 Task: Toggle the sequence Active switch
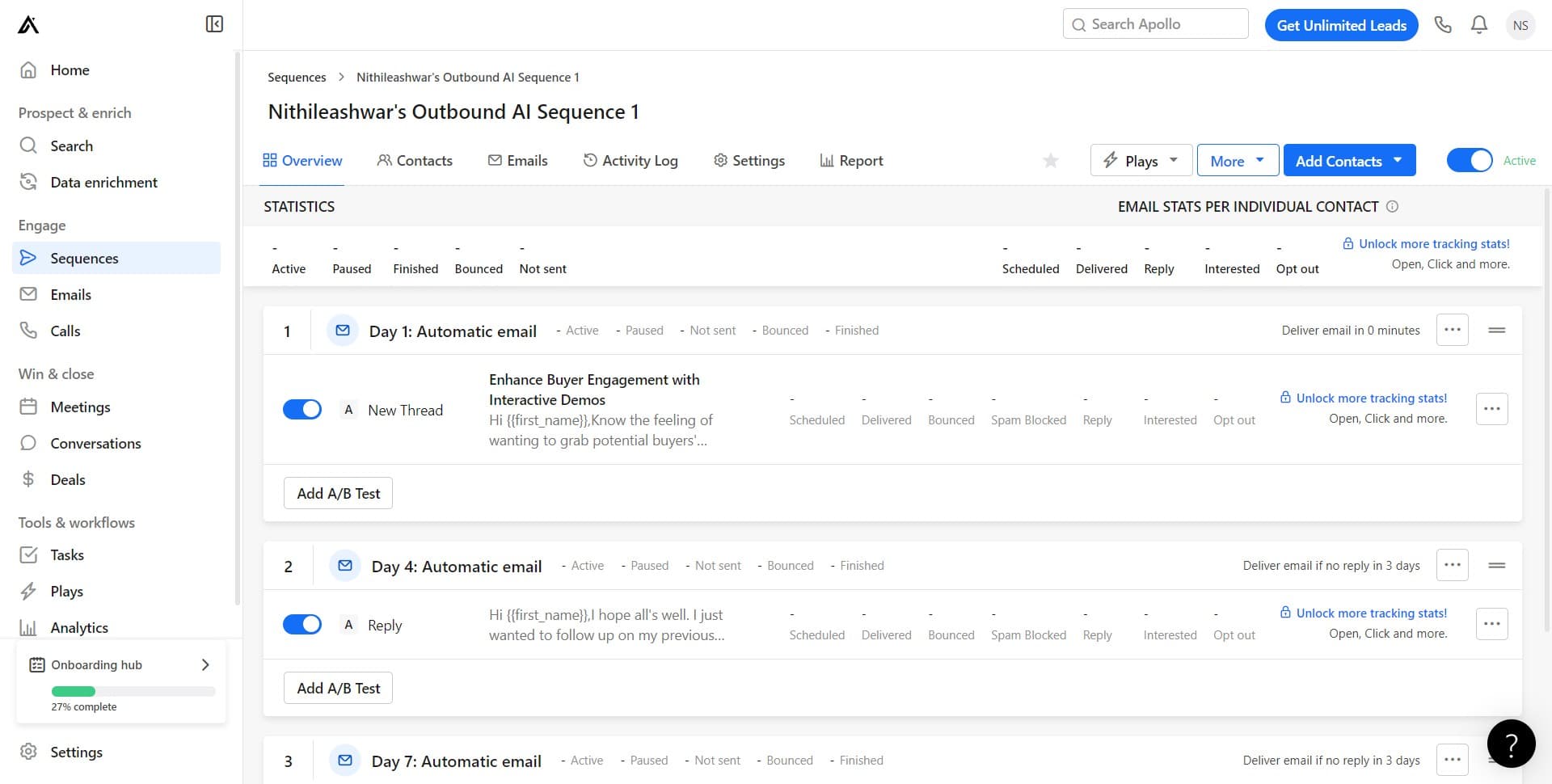point(1470,161)
